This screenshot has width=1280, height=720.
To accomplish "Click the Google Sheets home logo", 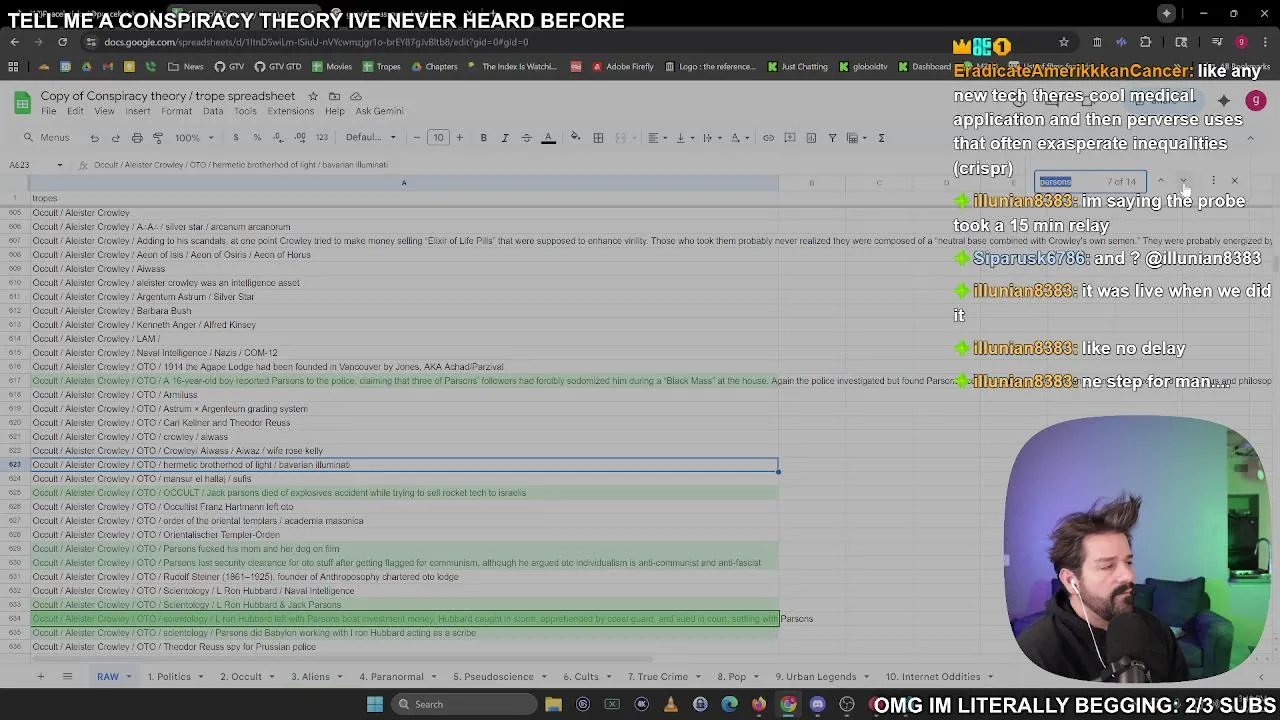I will tap(21, 103).
